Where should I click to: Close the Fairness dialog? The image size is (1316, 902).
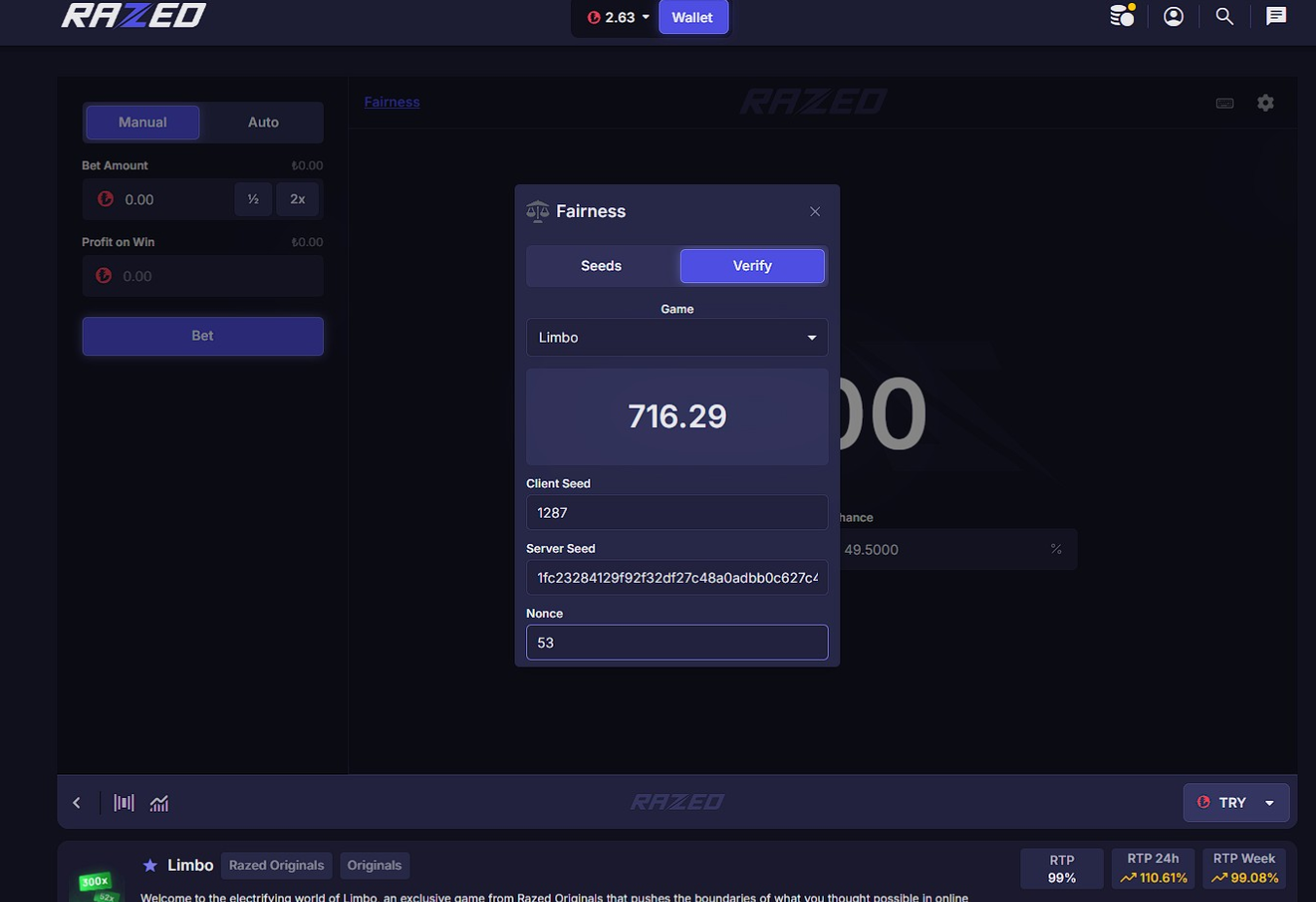815,211
